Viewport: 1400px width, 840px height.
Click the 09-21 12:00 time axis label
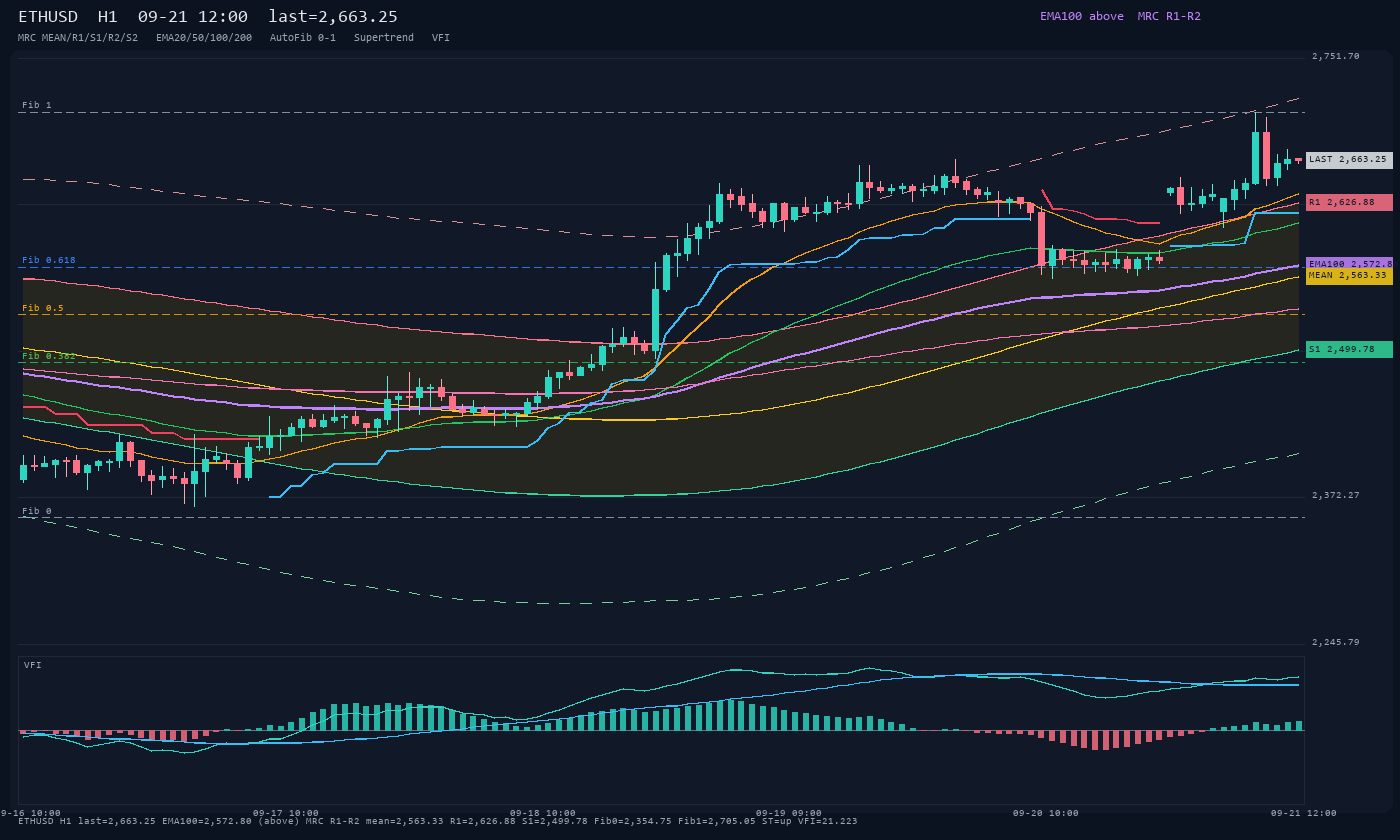[x=1304, y=813]
